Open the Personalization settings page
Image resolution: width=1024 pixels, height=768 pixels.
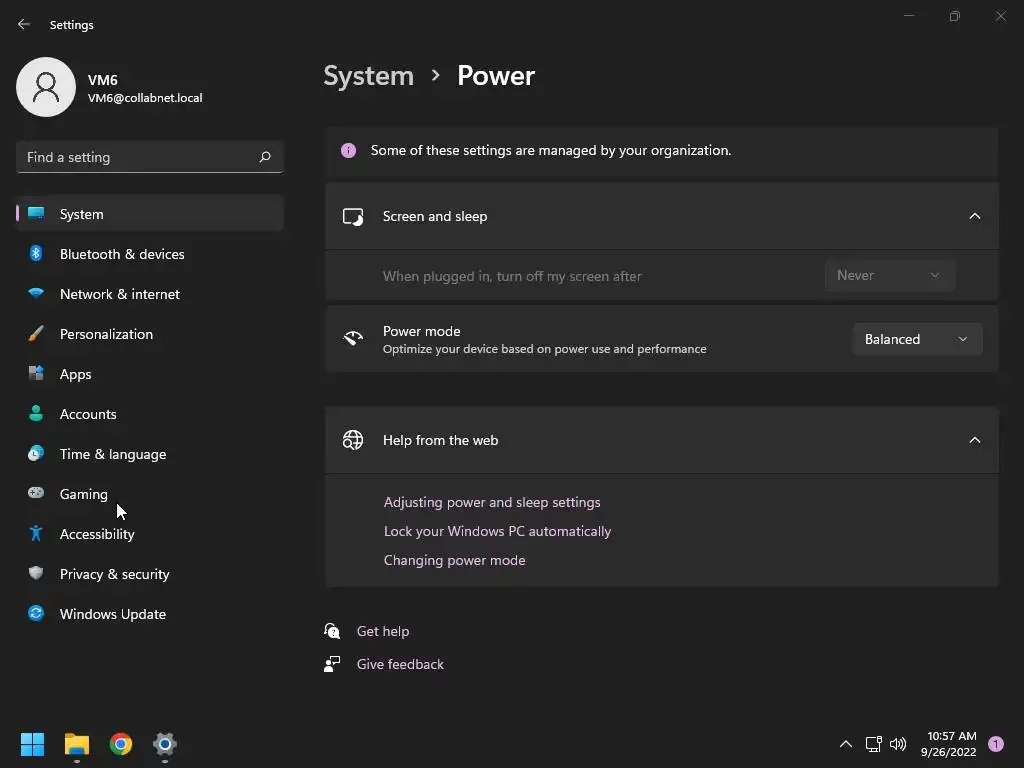(106, 334)
